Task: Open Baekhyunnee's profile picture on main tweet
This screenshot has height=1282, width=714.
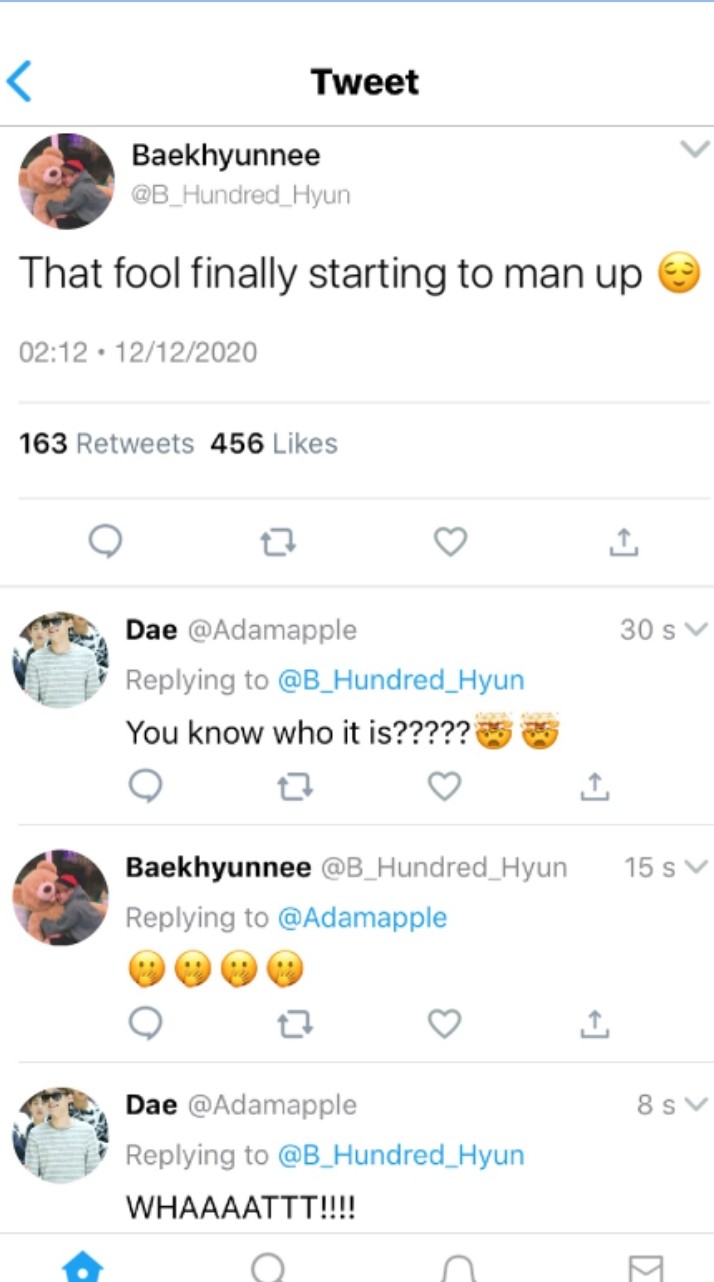Action: (x=66, y=181)
